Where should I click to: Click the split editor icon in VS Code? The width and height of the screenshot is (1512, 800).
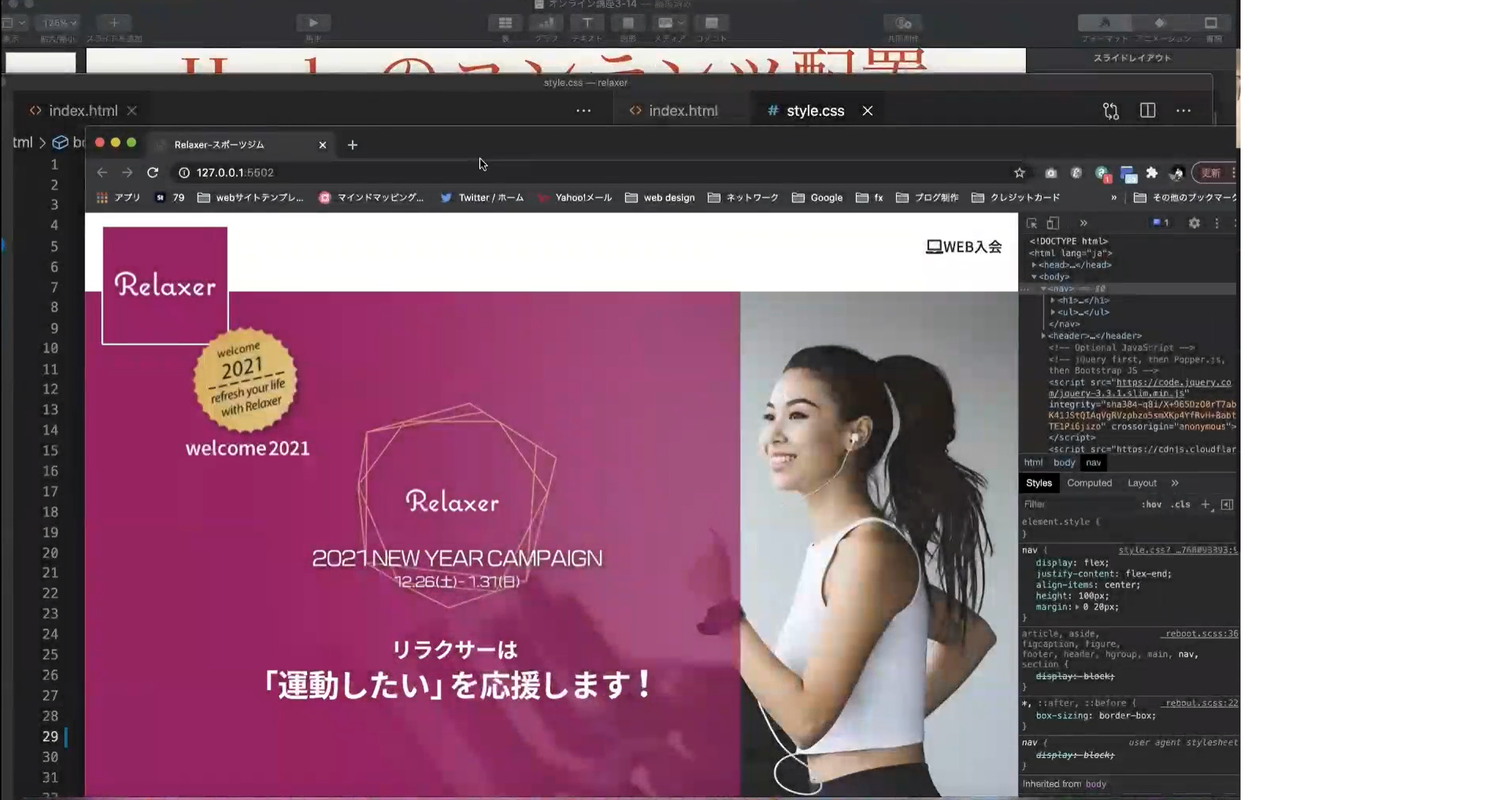(x=1147, y=111)
